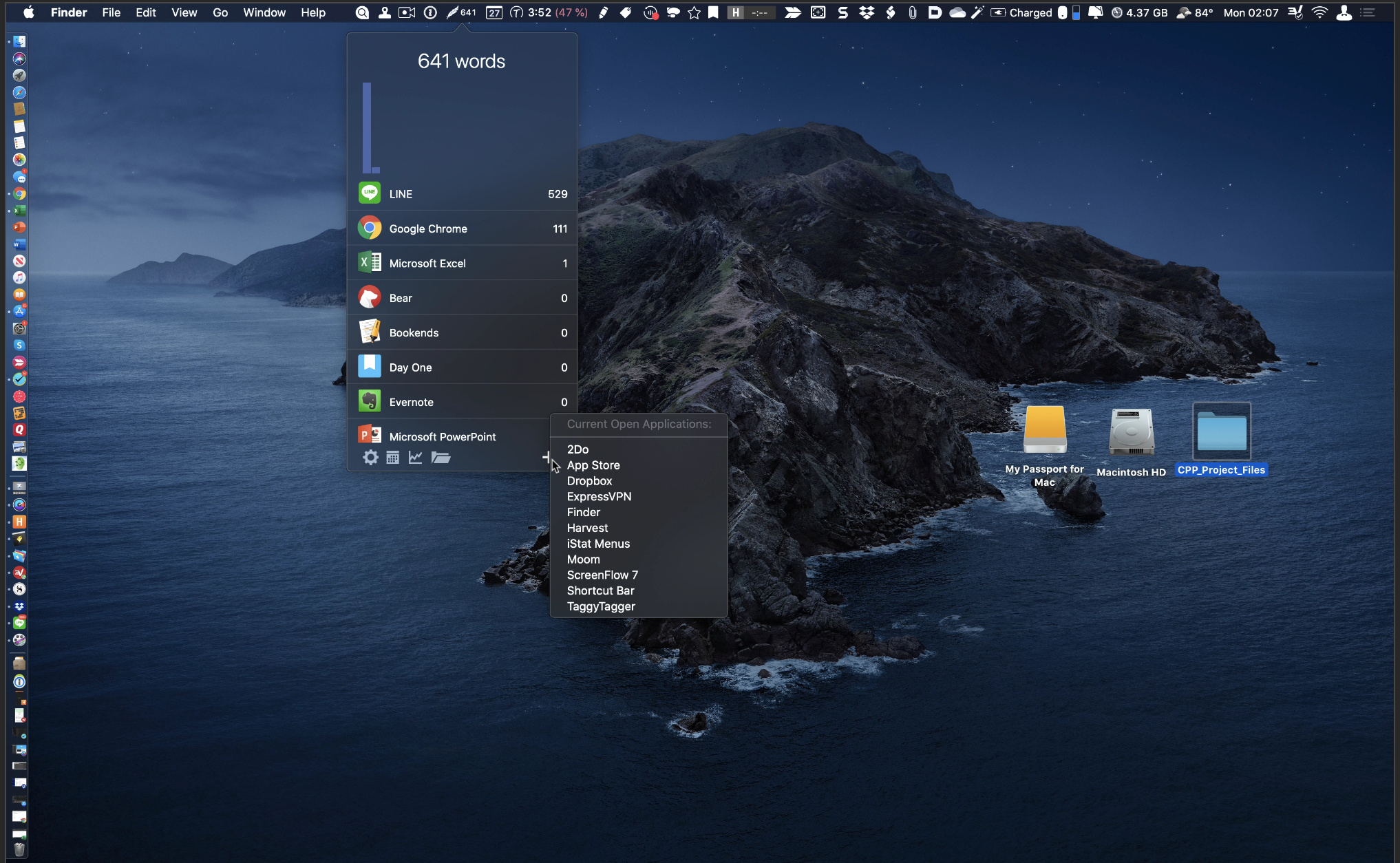Choose Shortcut Bar from open applications list
The height and width of the screenshot is (863, 1400).
coord(639,590)
